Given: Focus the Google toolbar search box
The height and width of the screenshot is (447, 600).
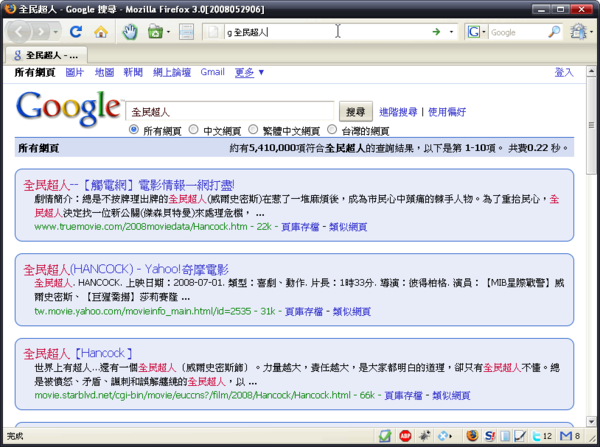Looking at the screenshot, I should (x=517, y=32).
